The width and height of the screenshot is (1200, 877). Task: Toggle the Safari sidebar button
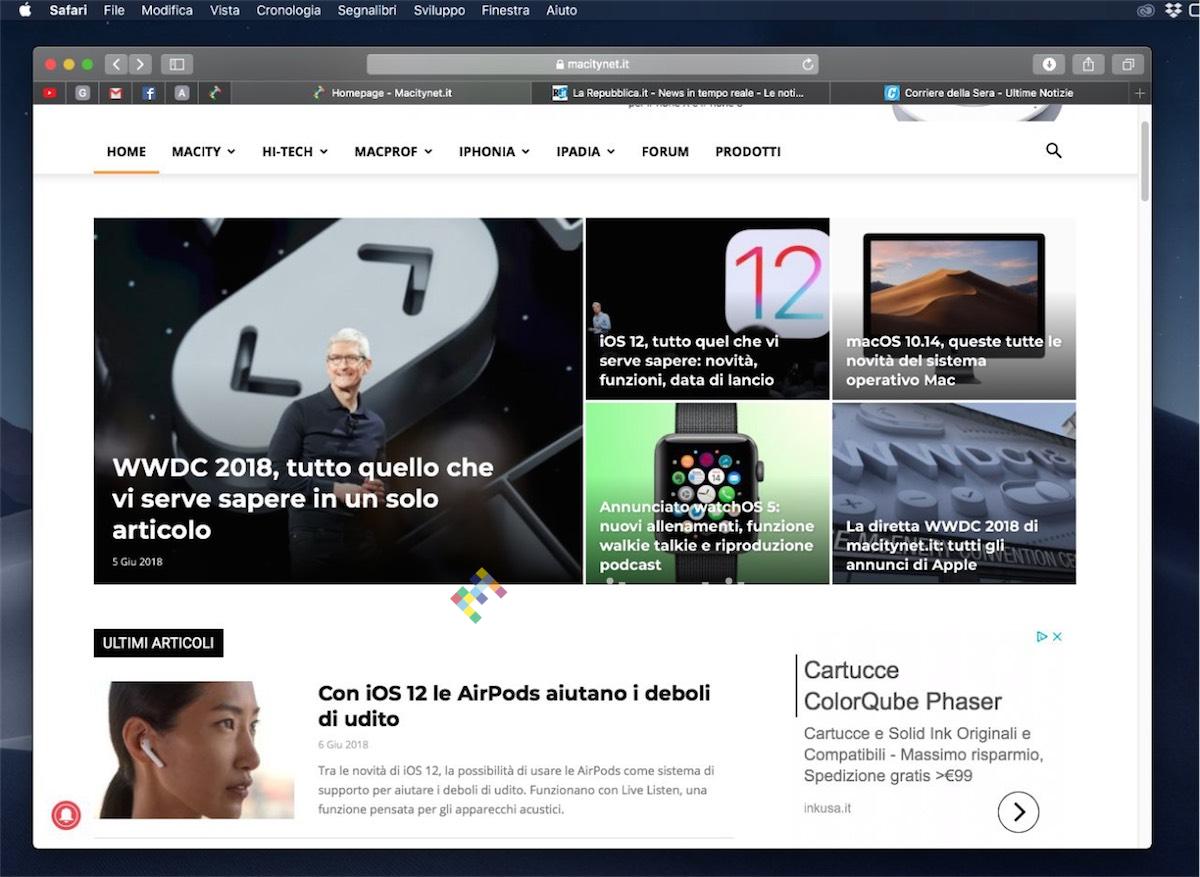(177, 64)
